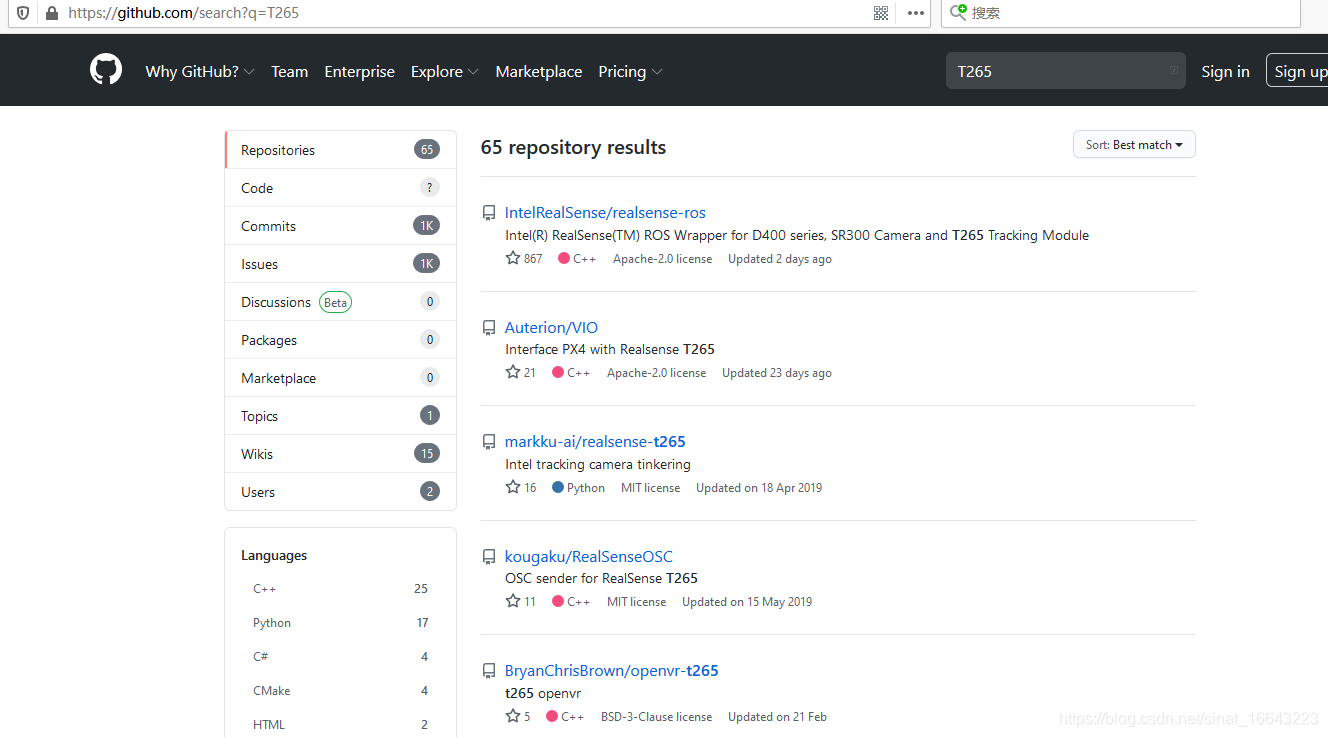Select the Packages search filter
Viewport: 1328px width, 737px height.
[x=341, y=340]
